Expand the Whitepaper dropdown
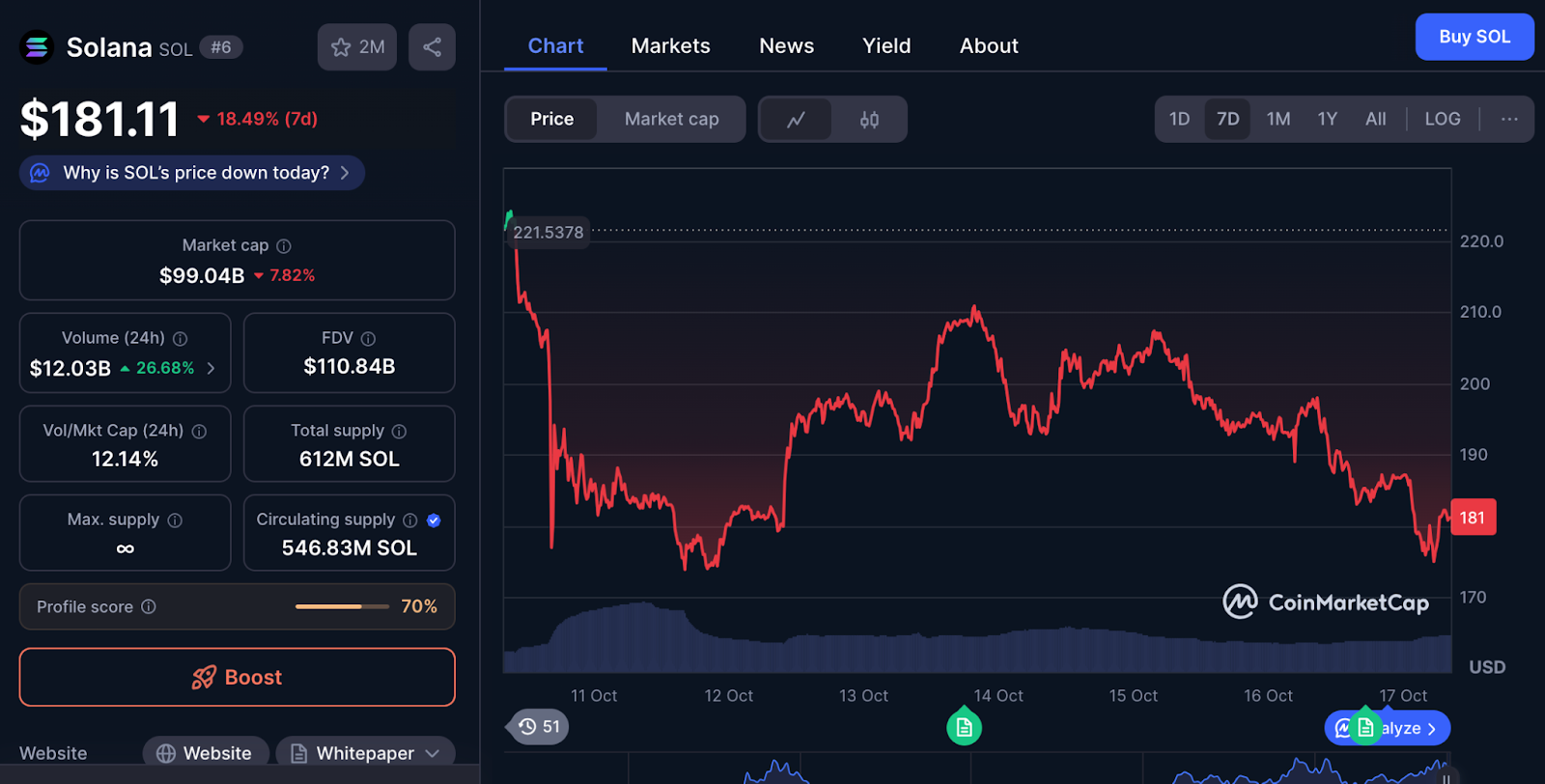The height and width of the screenshot is (784, 1545). tap(433, 753)
